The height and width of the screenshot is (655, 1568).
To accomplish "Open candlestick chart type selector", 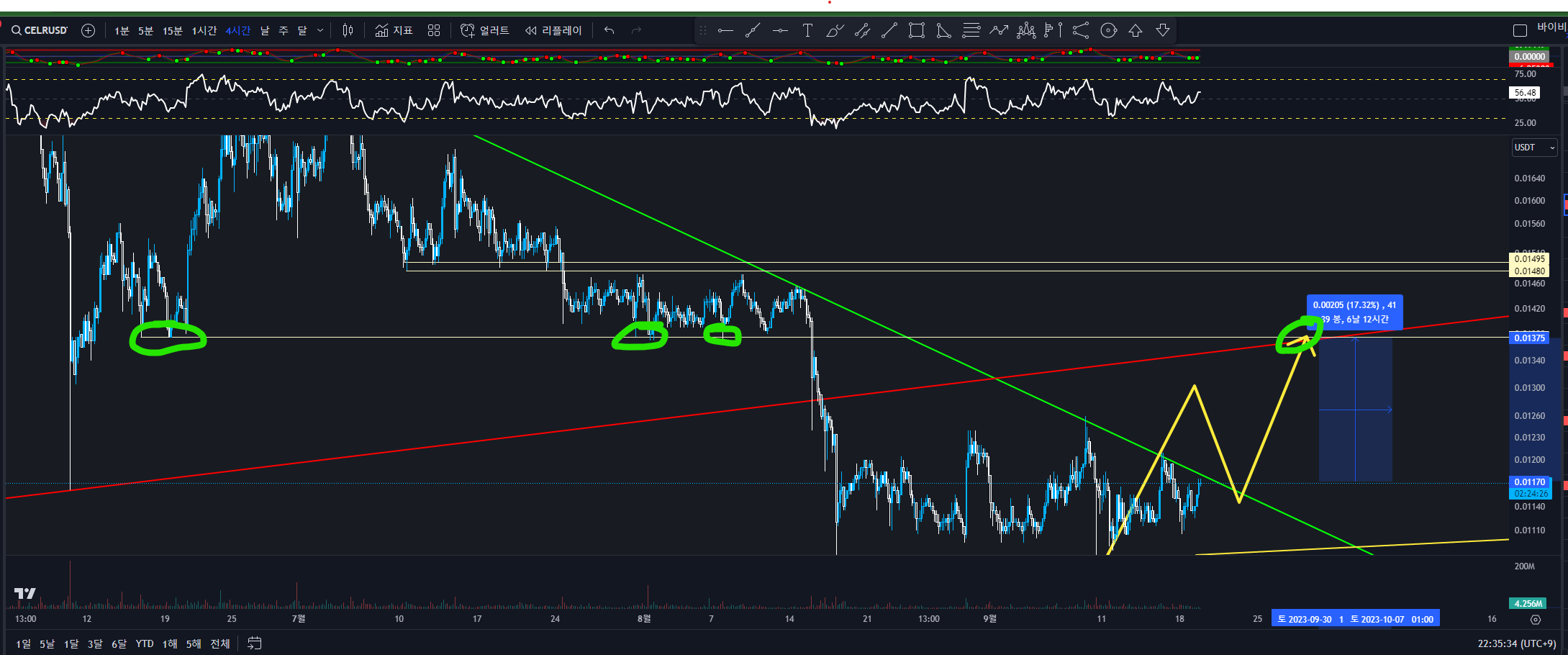I will pos(348,30).
